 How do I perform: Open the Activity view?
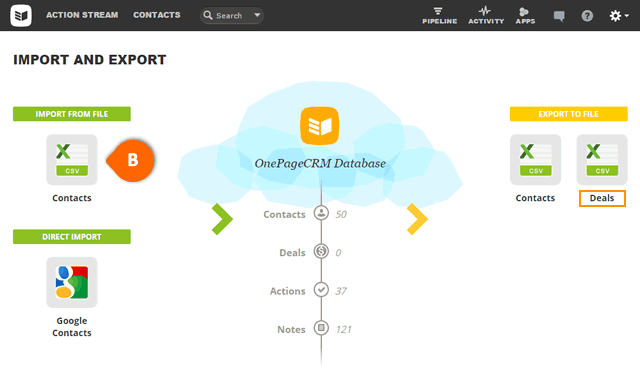(x=486, y=16)
